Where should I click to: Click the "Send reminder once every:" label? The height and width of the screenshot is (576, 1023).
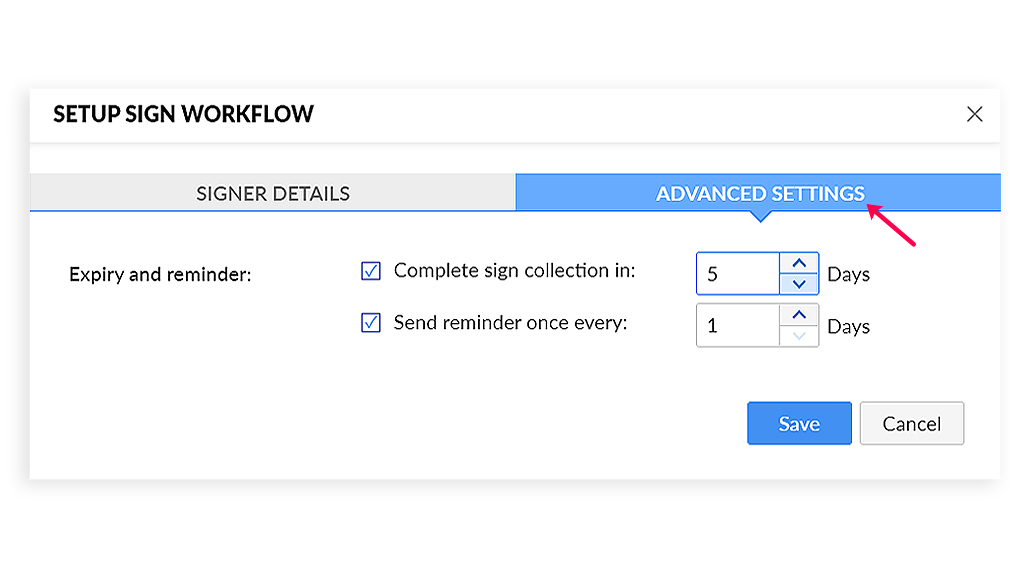pos(510,323)
